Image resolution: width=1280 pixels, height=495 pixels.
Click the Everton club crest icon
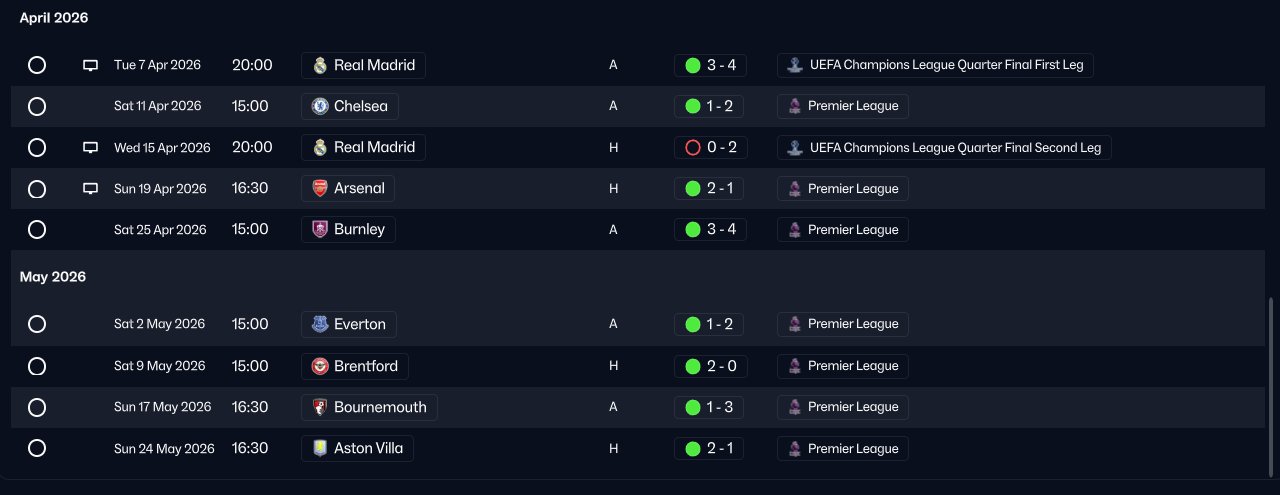(320, 324)
